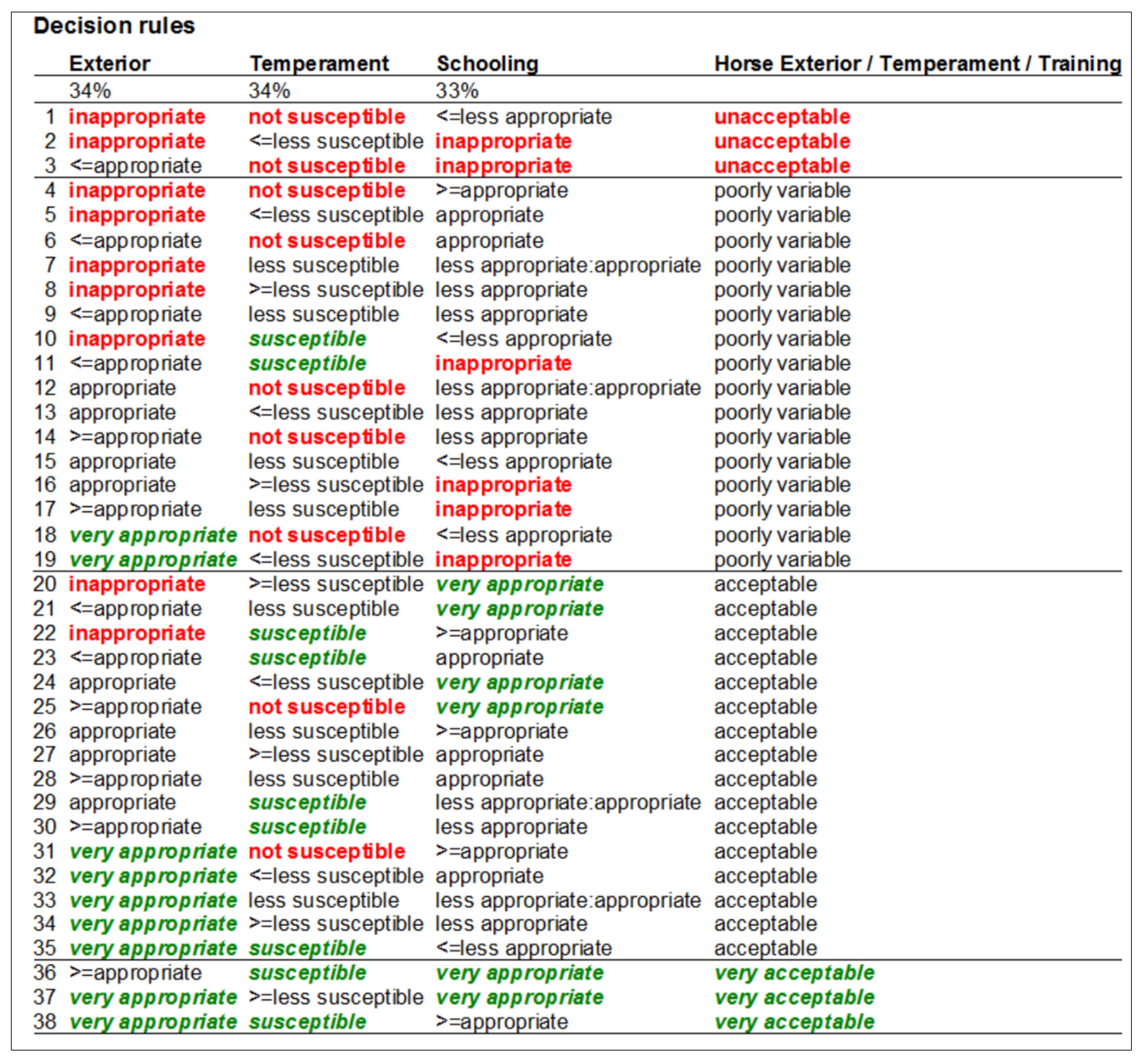This screenshot has height=1064, width=1146.
Task: Select the Temperament column header
Action: point(319,63)
